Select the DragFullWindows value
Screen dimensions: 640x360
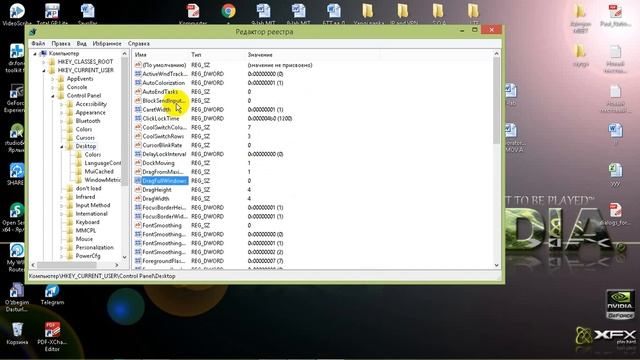[x=164, y=181]
